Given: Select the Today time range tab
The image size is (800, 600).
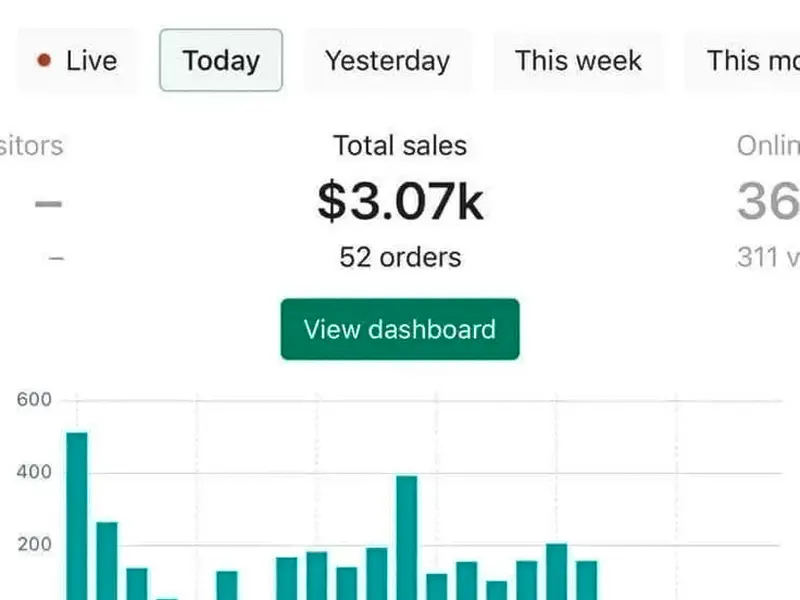Looking at the screenshot, I should point(221,61).
